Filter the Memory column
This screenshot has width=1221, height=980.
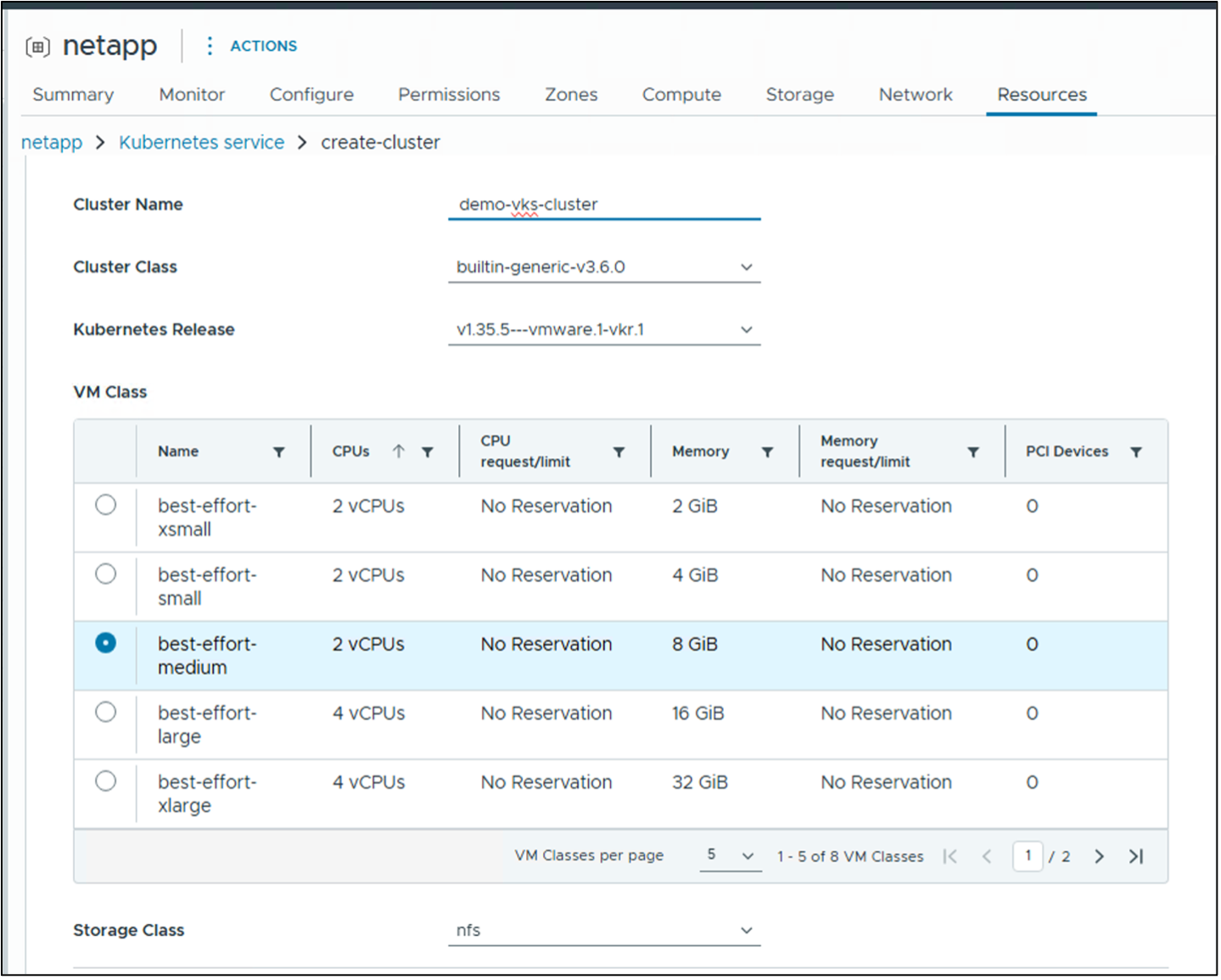tap(767, 452)
